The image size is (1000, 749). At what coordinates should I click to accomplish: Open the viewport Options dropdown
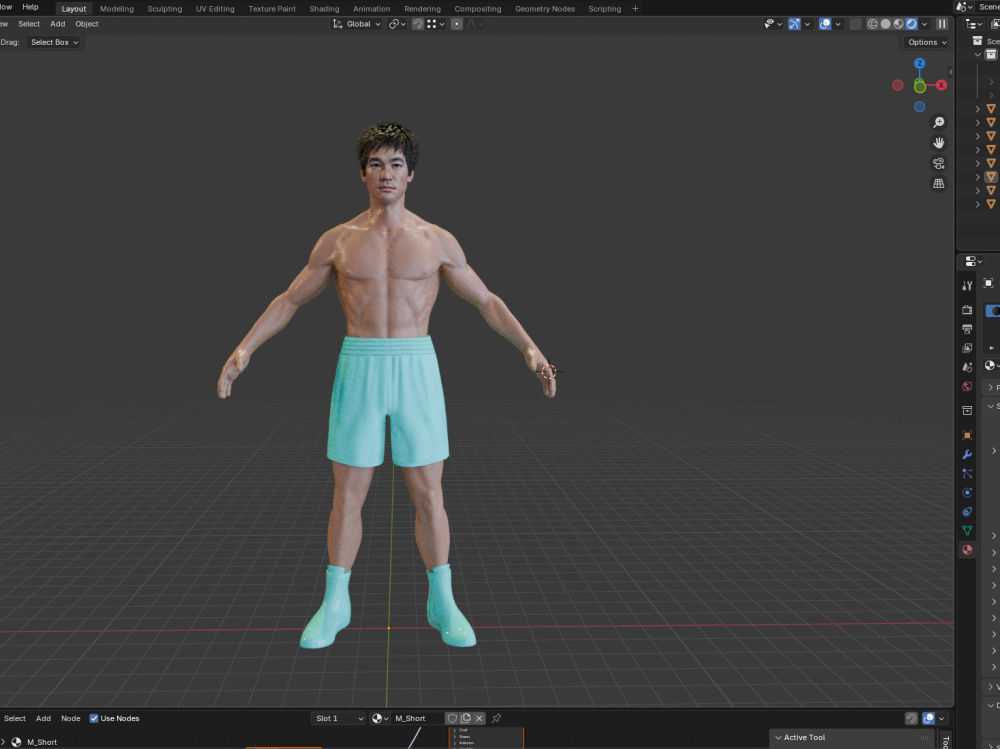927,42
